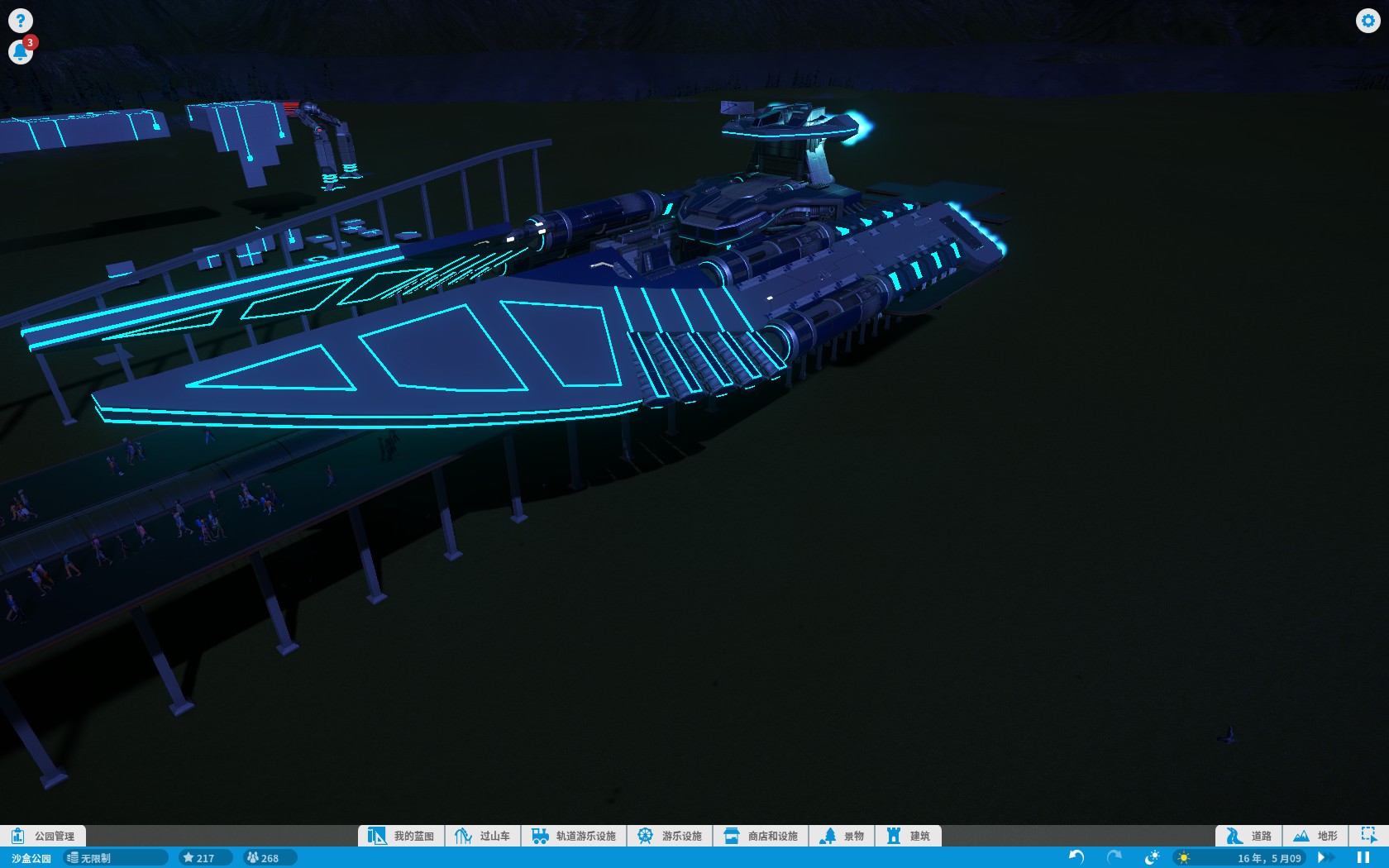The height and width of the screenshot is (868, 1389).
Task: Click the redo arrow icon
Action: click(x=1114, y=857)
